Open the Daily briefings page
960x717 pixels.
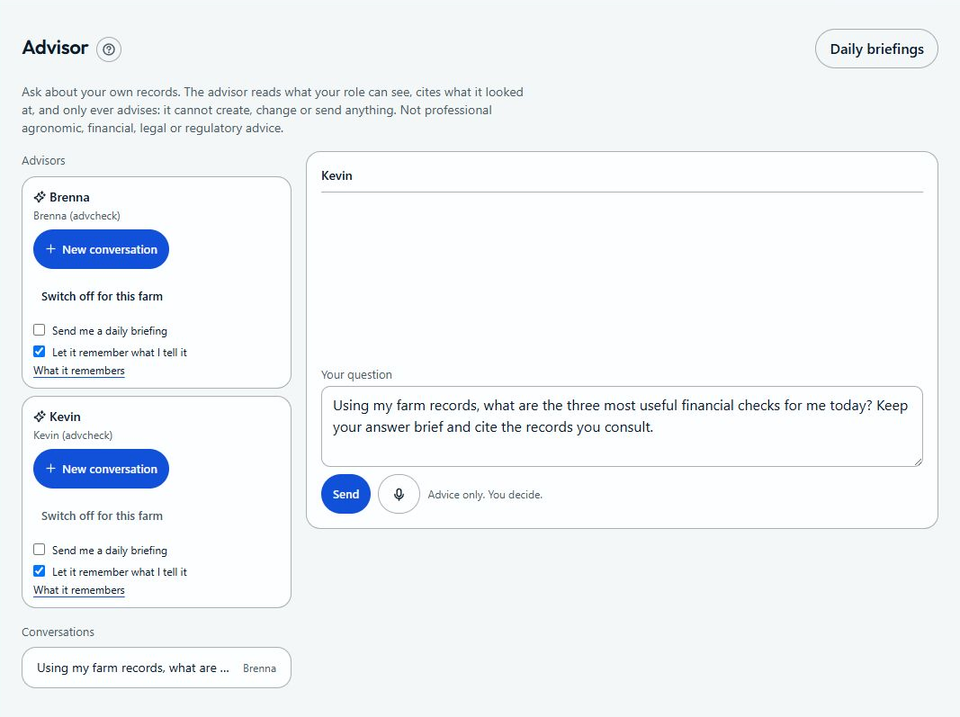[876, 49]
